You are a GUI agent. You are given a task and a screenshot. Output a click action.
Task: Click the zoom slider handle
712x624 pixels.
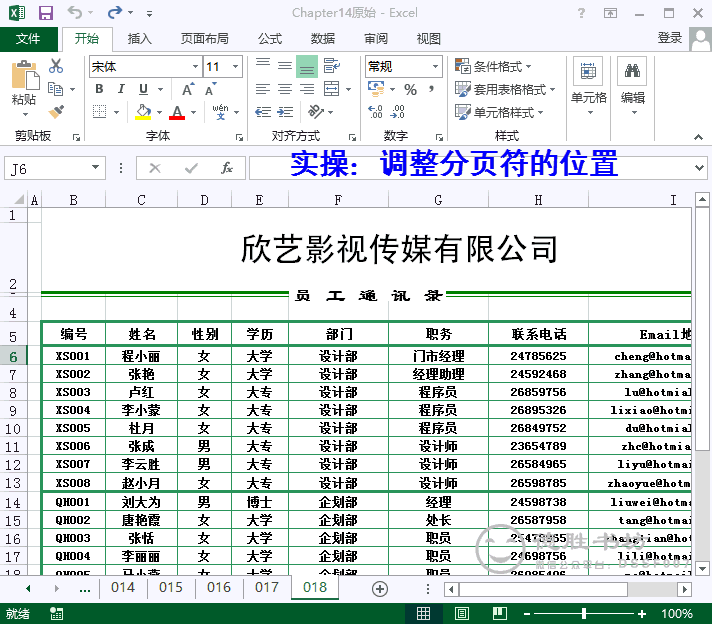[584, 614]
